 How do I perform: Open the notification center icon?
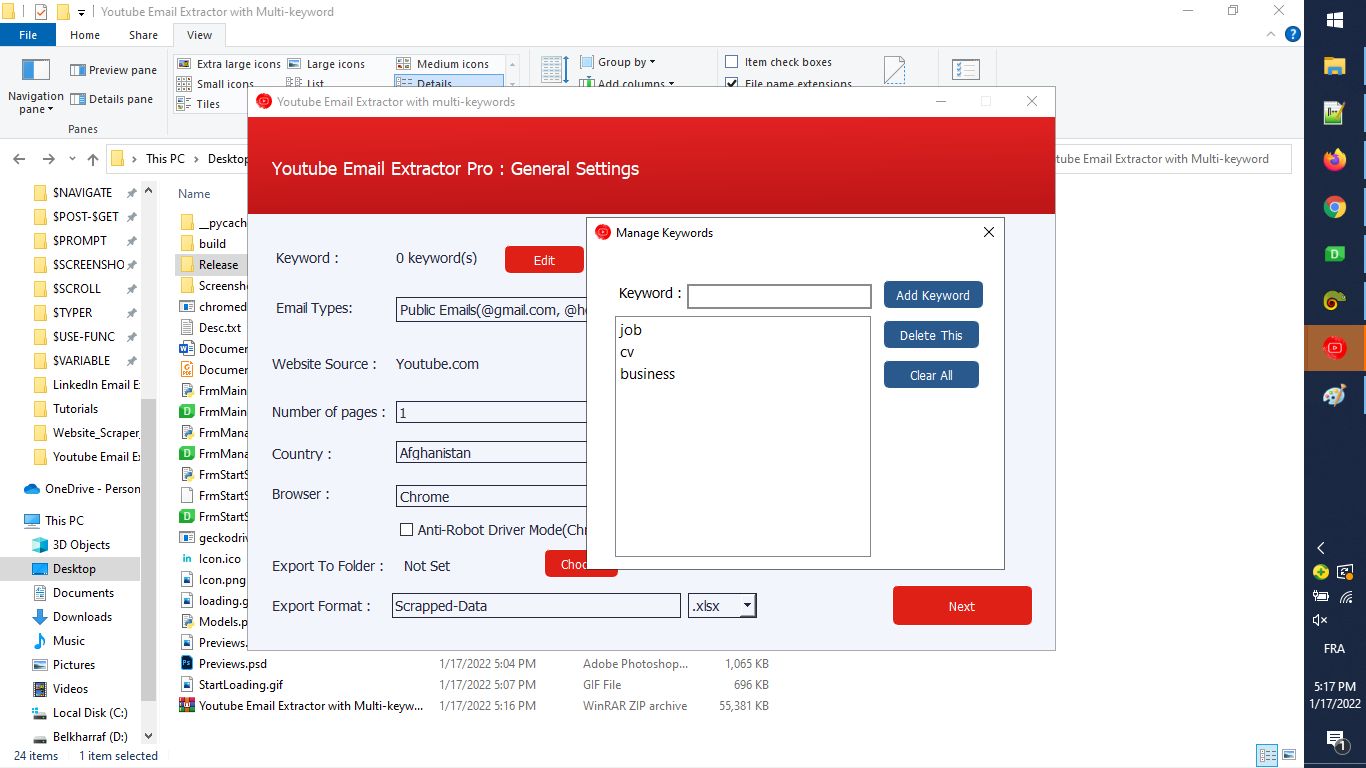pyautogui.click(x=1334, y=740)
